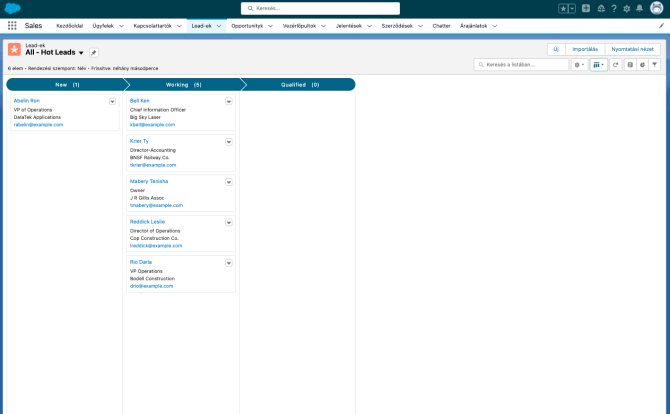Edit navigation bar with pencil icon

[x=660, y=25]
